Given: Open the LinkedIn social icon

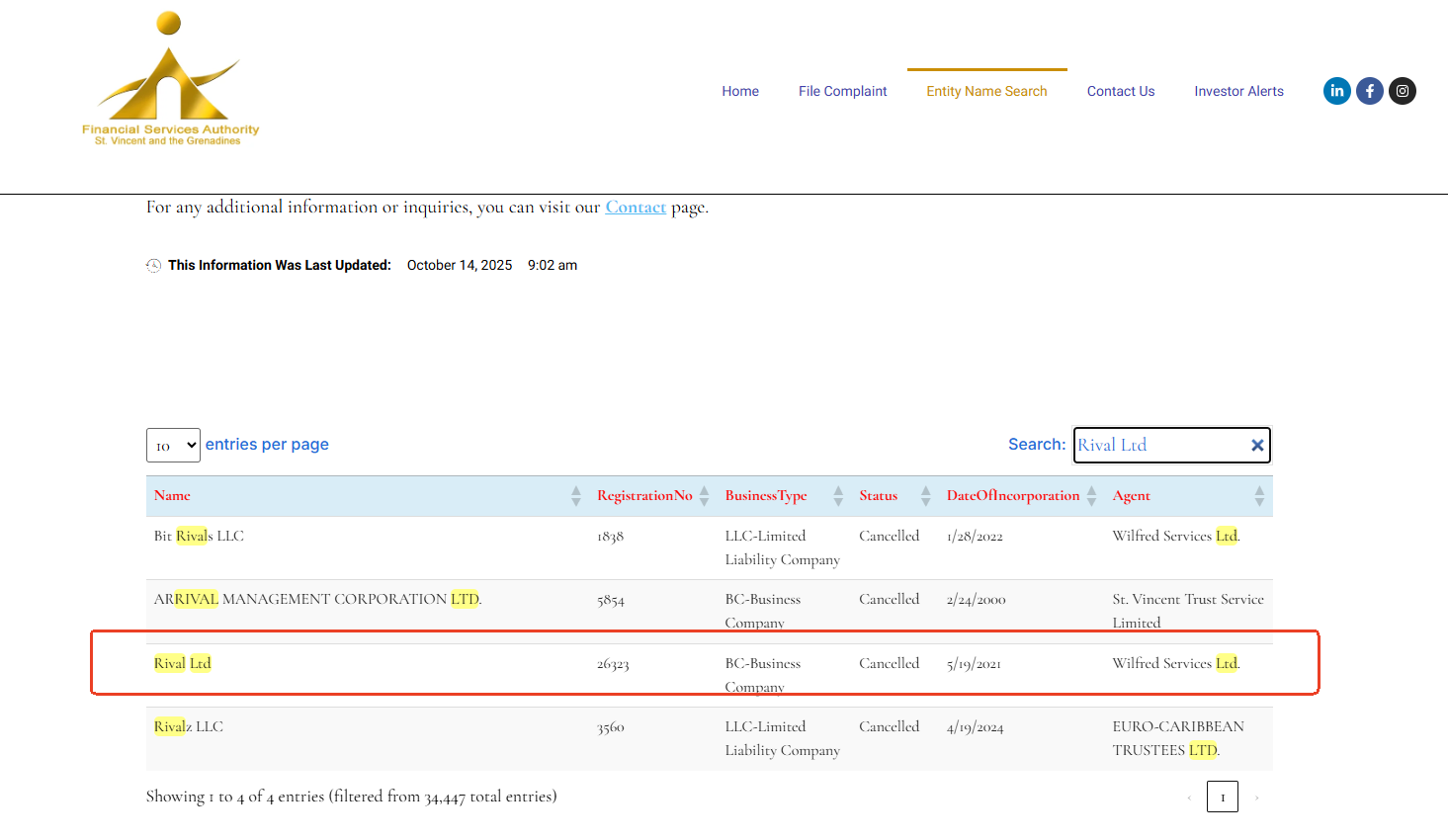Looking at the screenshot, I should pyautogui.click(x=1336, y=91).
